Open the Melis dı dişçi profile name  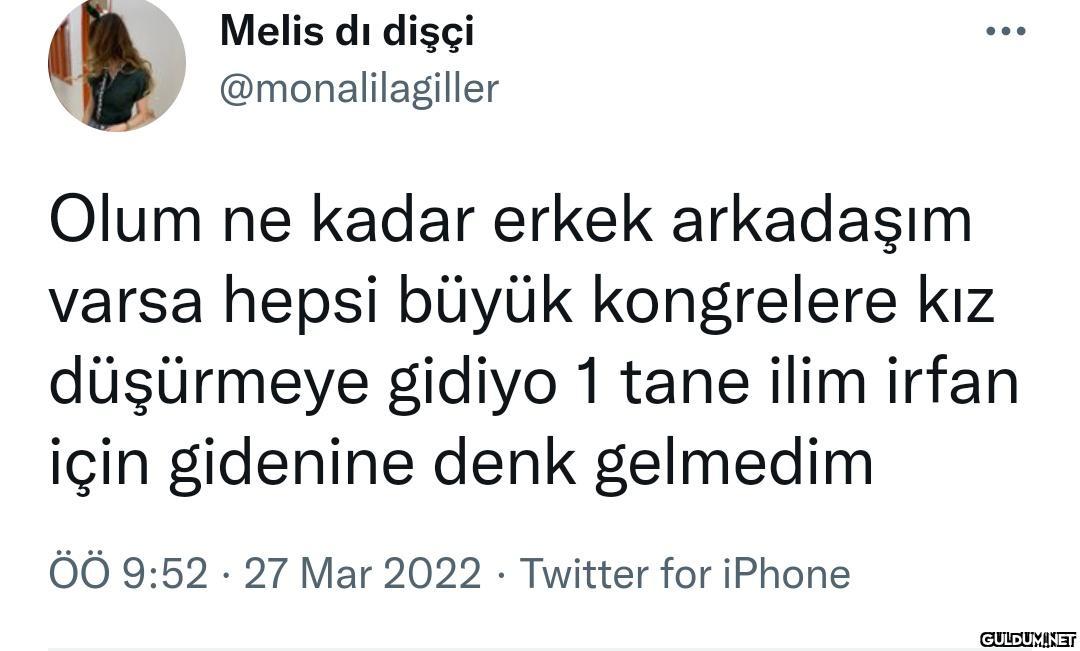[346, 31]
